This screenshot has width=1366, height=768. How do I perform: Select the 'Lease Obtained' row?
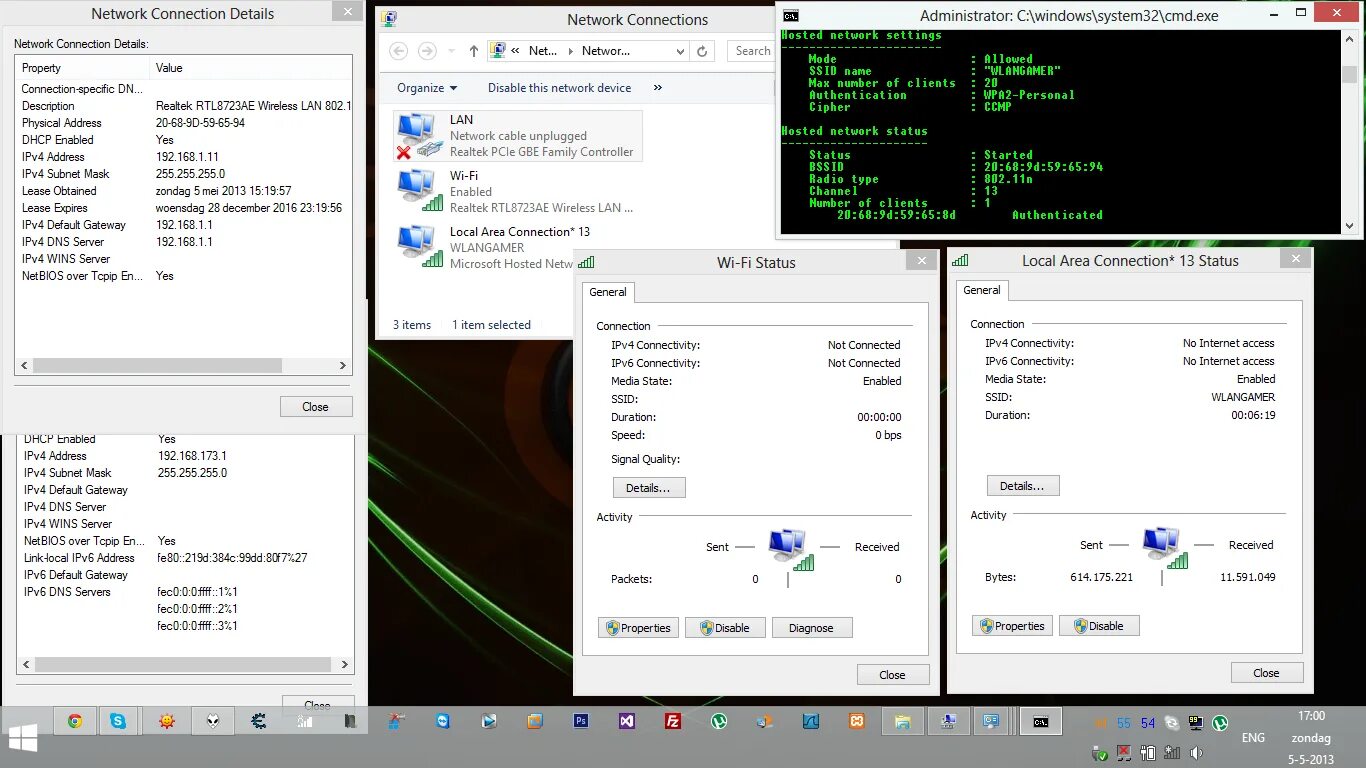[x=184, y=191]
